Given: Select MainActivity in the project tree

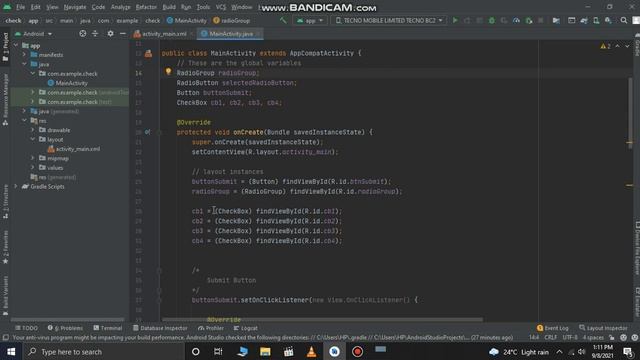Looking at the screenshot, I should [67, 83].
